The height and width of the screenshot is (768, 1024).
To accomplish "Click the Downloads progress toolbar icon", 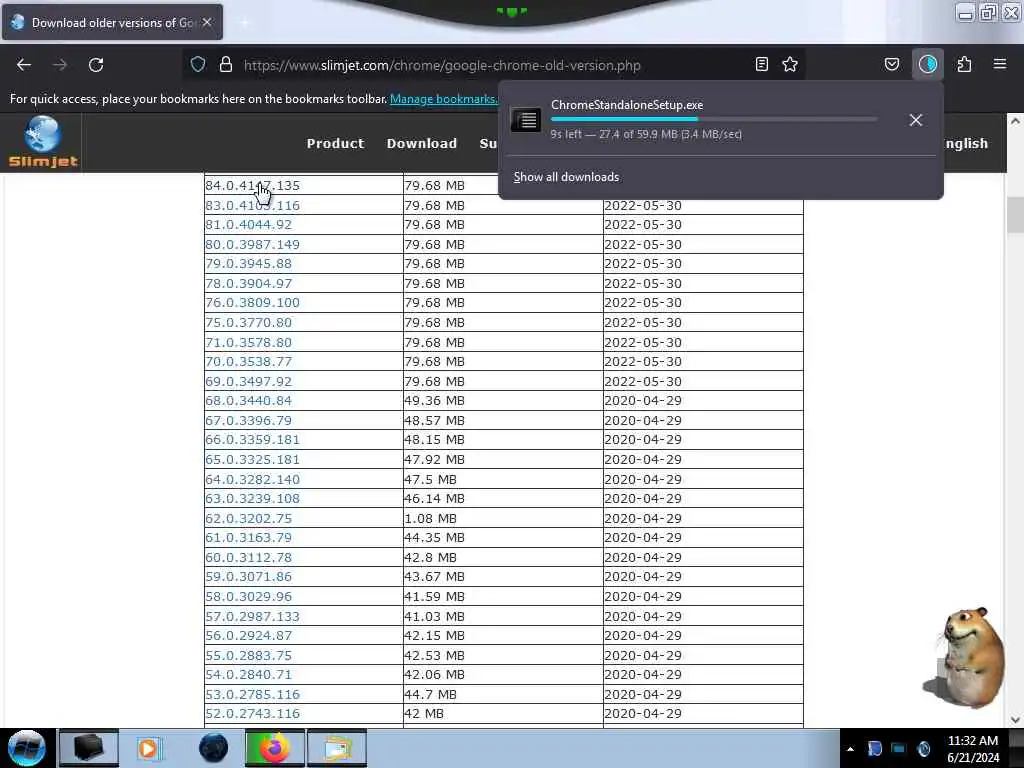I will (928, 64).
